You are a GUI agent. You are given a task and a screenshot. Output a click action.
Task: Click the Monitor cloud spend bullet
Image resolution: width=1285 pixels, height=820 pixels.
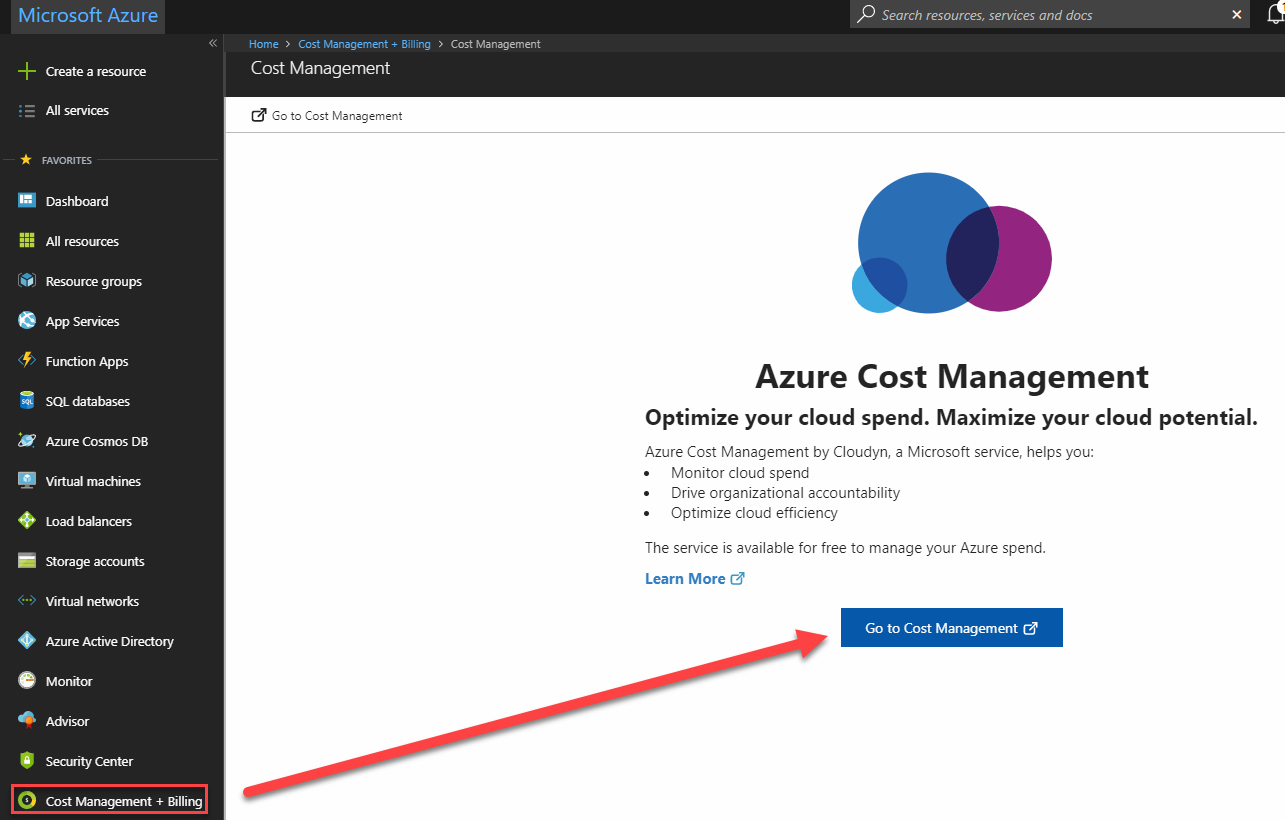[x=740, y=473]
